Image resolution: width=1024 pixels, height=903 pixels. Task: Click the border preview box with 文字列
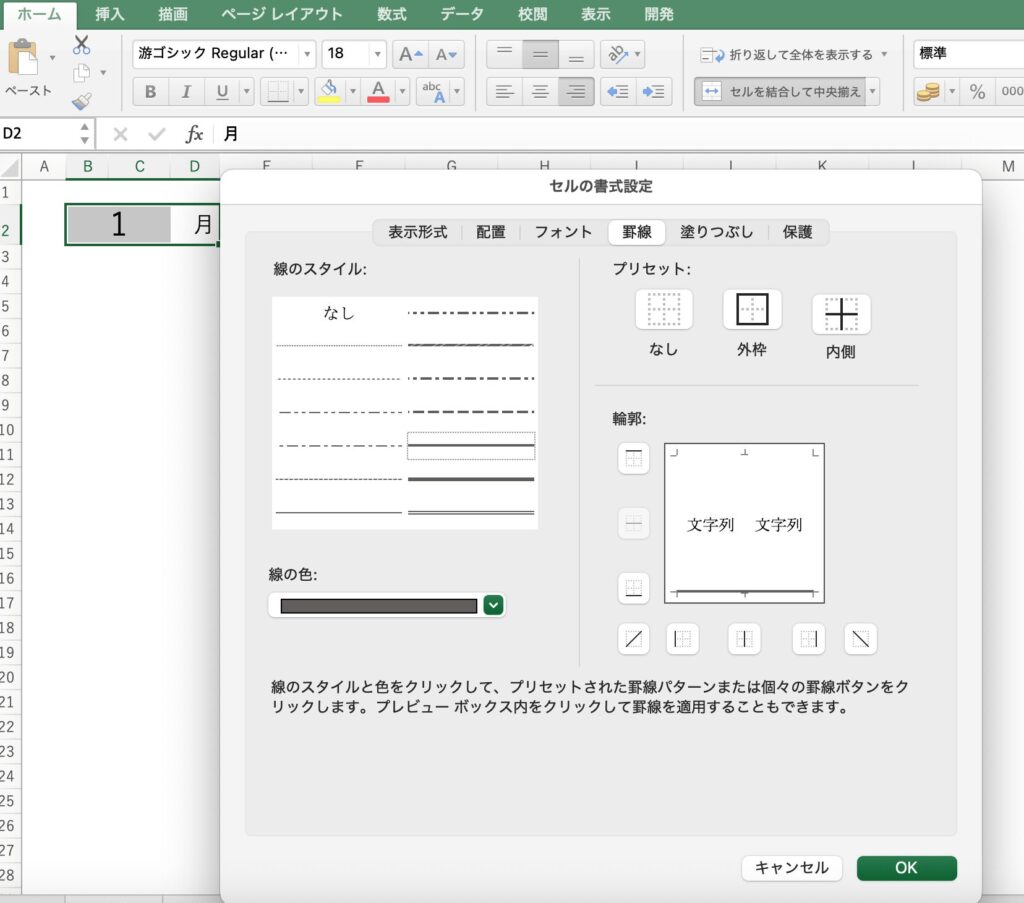click(744, 523)
